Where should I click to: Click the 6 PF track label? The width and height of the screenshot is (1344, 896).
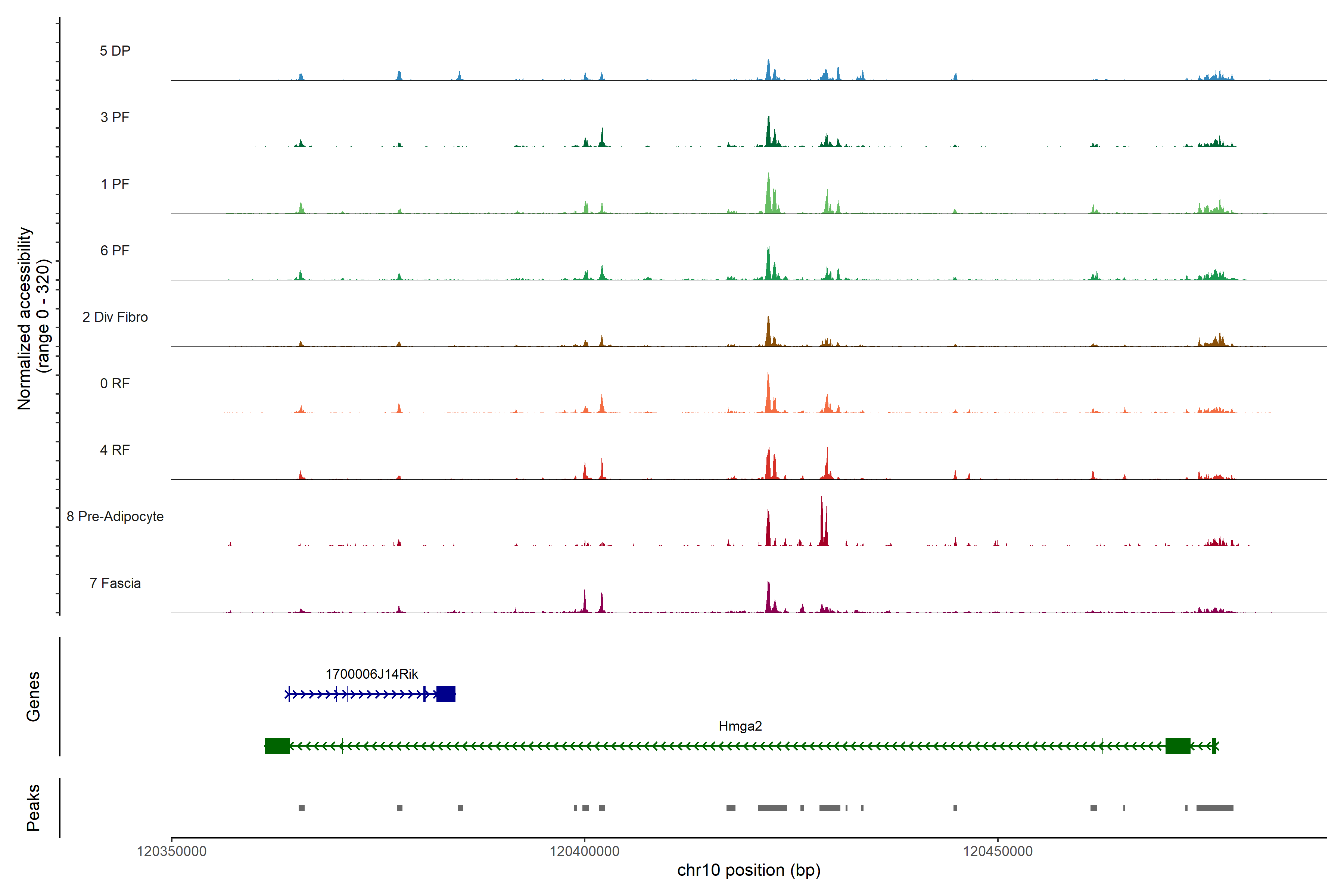pyautogui.click(x=115, y=250)
